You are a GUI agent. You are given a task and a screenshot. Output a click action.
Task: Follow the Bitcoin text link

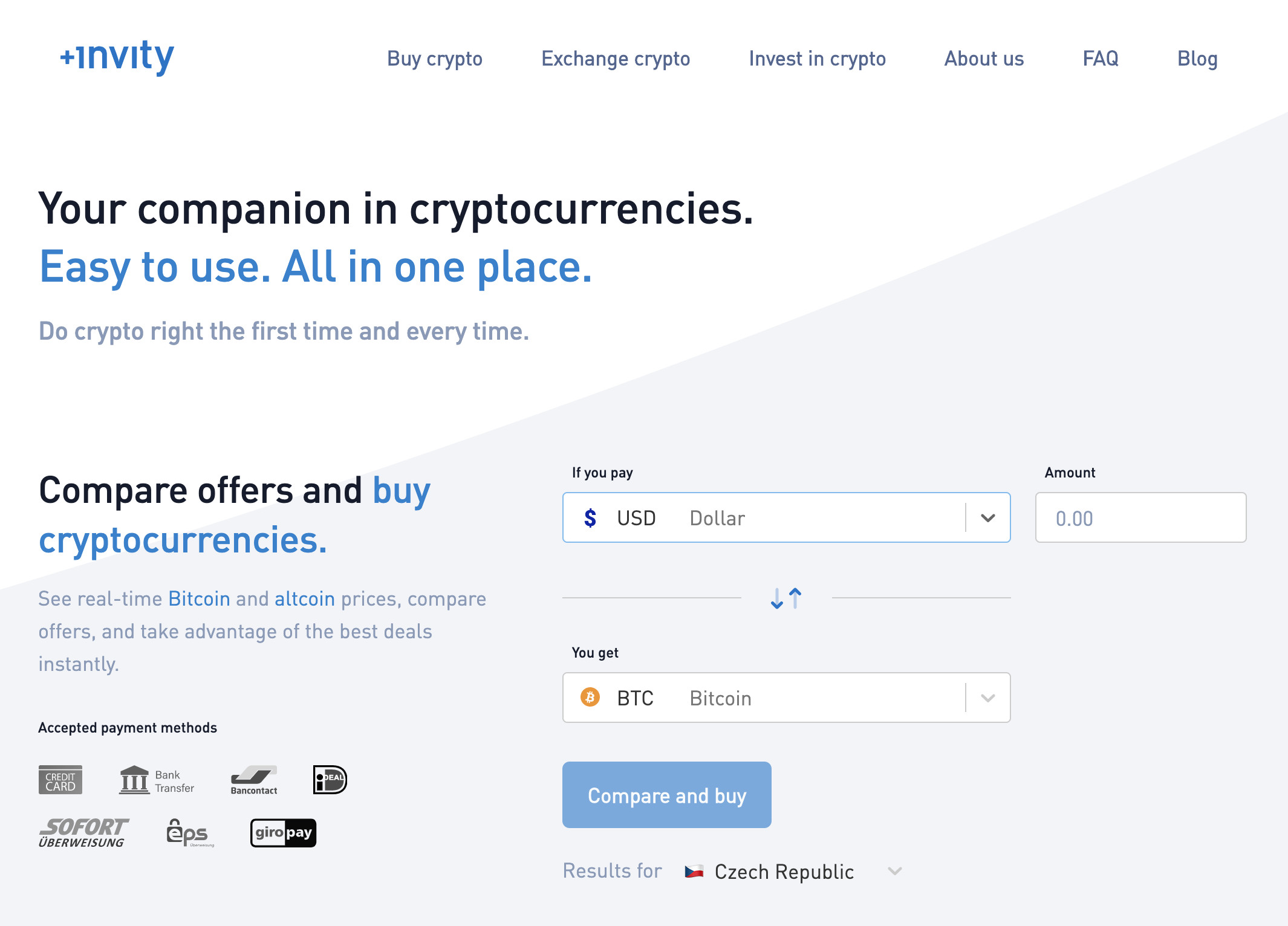[199, 599]
